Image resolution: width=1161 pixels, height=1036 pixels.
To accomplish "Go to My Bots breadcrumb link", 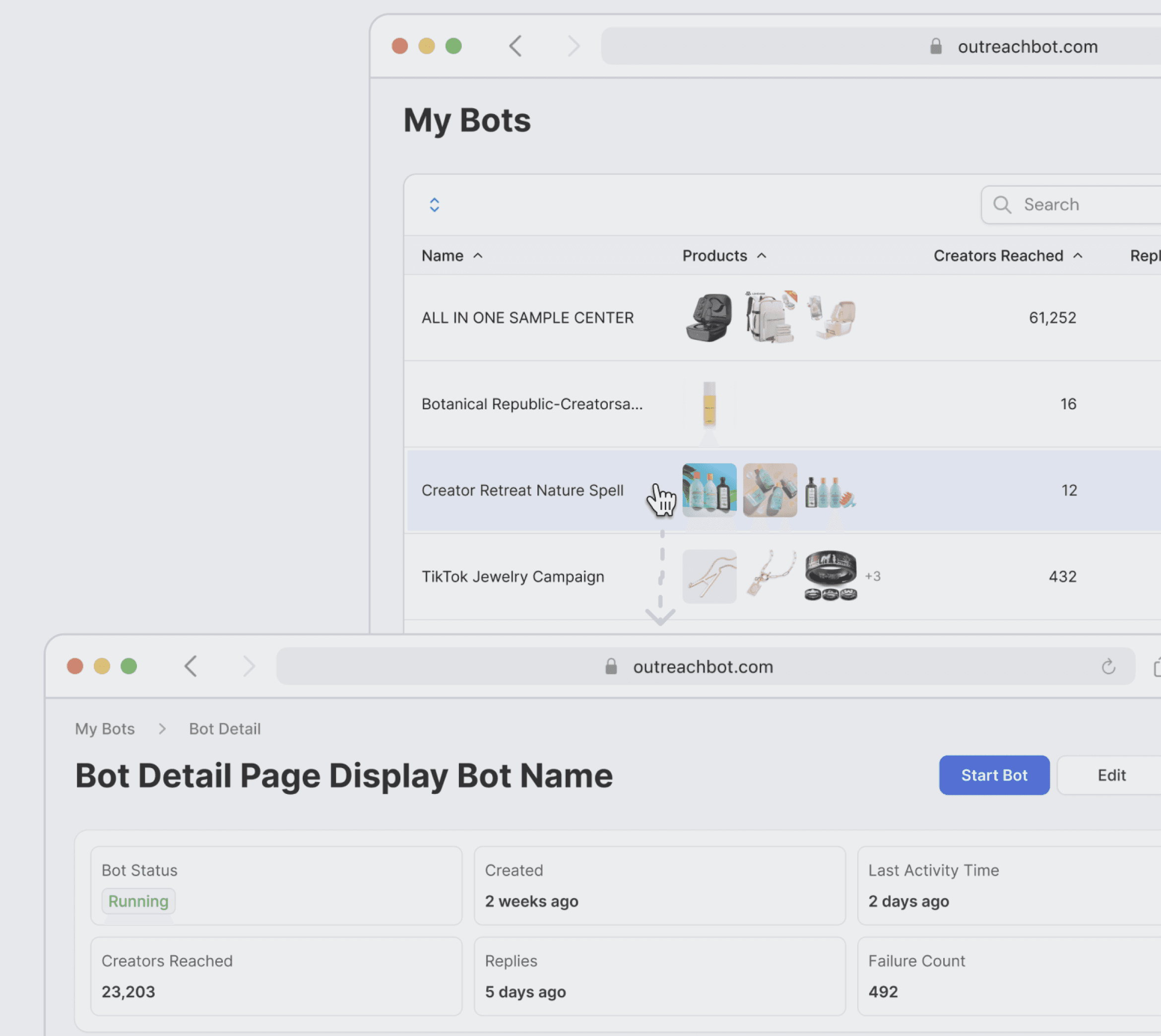I will (x=105, y=729).
